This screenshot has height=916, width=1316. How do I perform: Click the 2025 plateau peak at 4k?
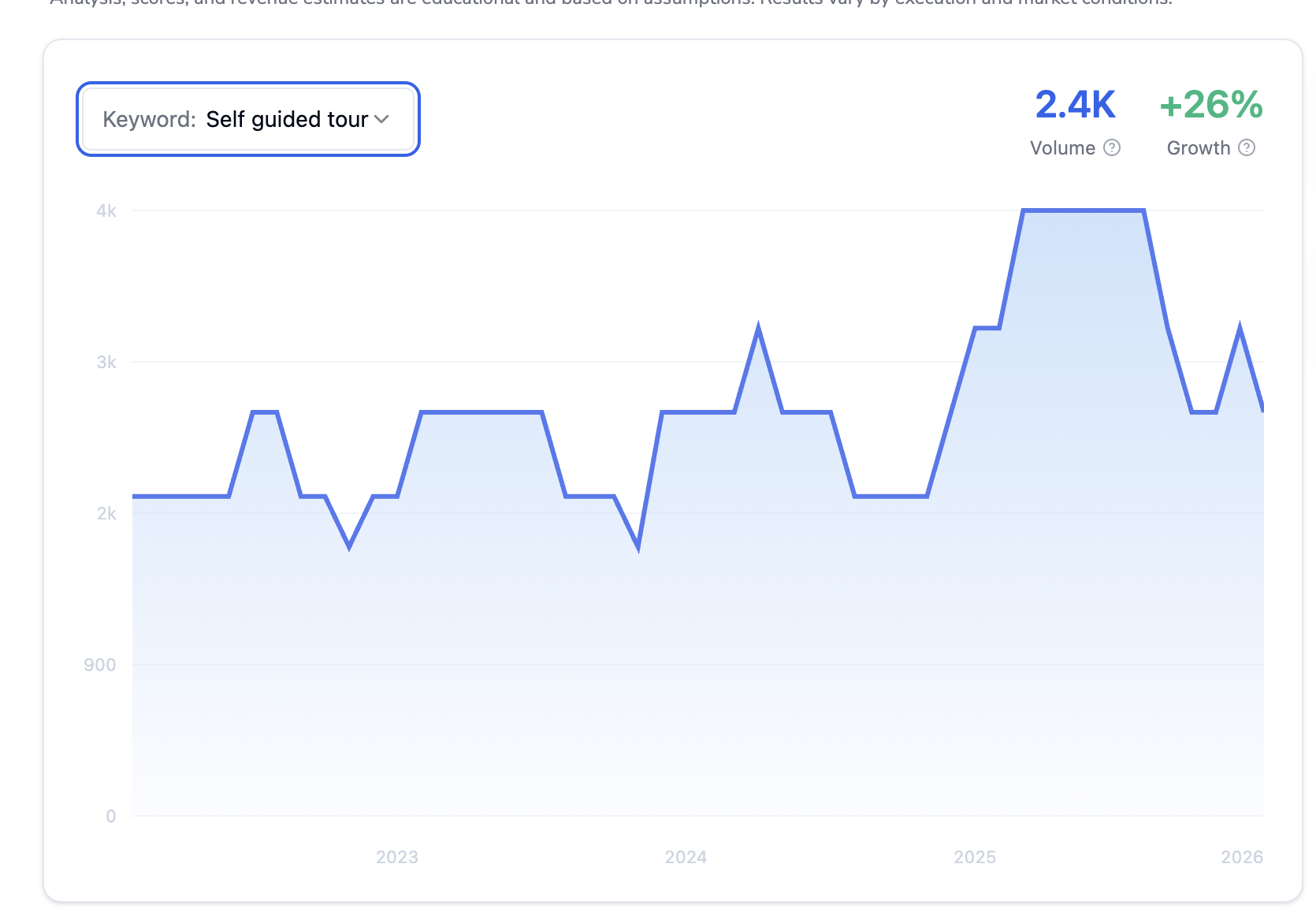point(1083,210)
